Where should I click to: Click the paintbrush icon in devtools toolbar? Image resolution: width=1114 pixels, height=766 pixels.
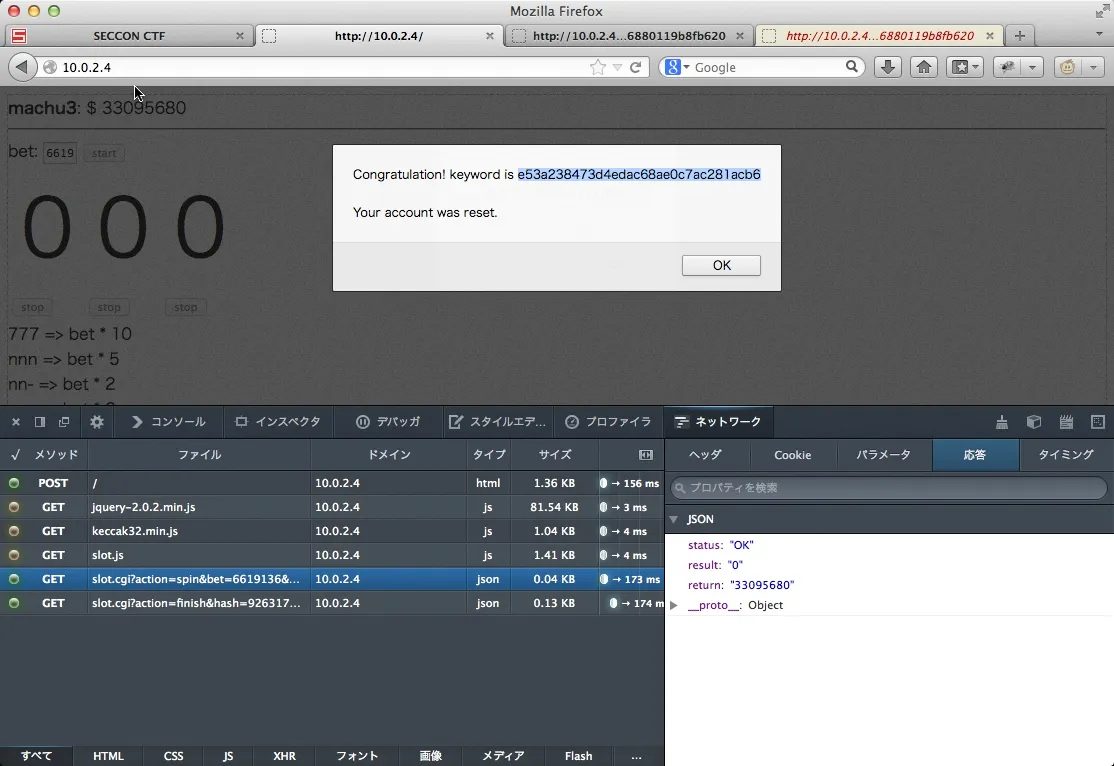[1001, 422]
